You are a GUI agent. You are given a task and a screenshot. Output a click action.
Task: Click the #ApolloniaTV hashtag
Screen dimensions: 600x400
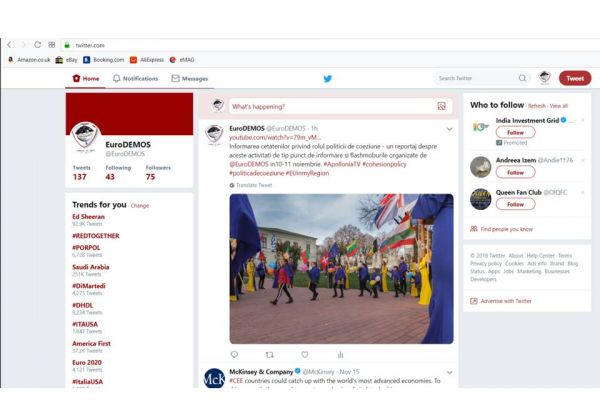[x=342, y=164]
